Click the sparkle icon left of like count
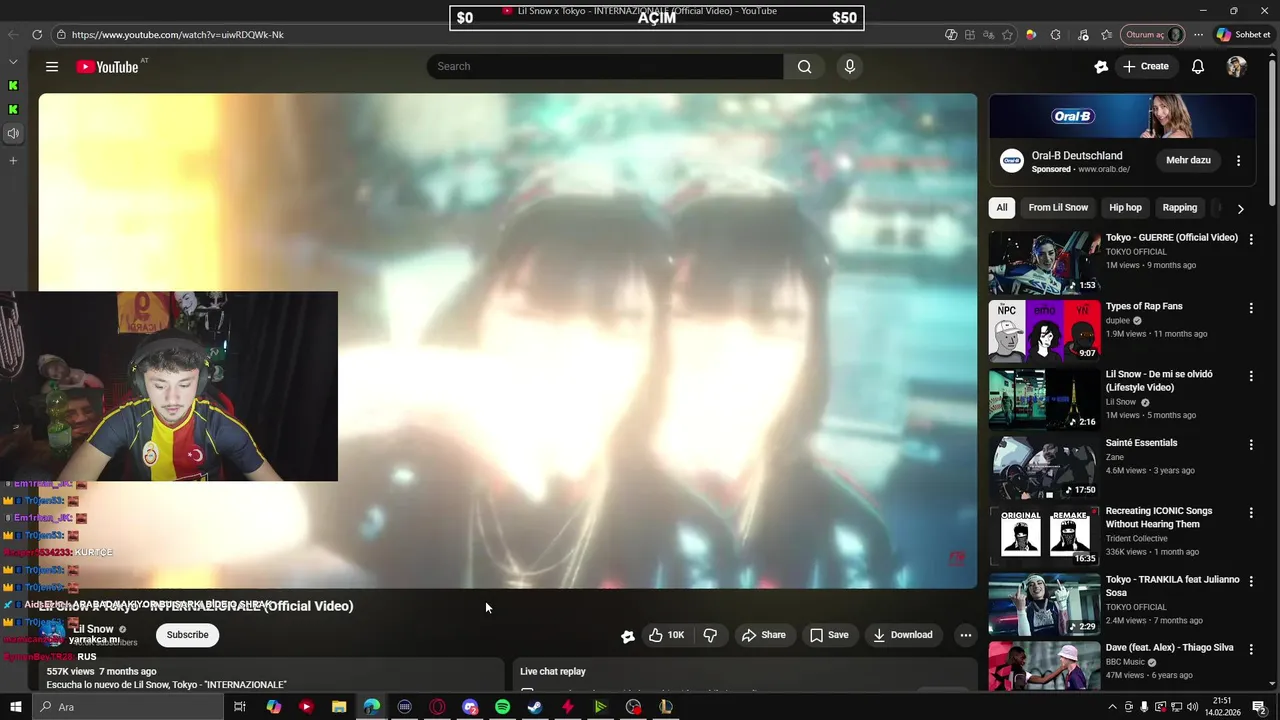 [x=627, y=636]
